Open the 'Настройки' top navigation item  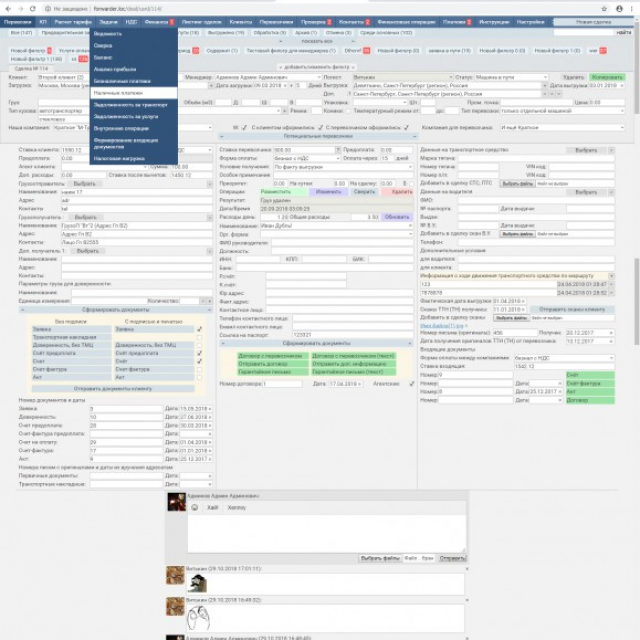531,22
